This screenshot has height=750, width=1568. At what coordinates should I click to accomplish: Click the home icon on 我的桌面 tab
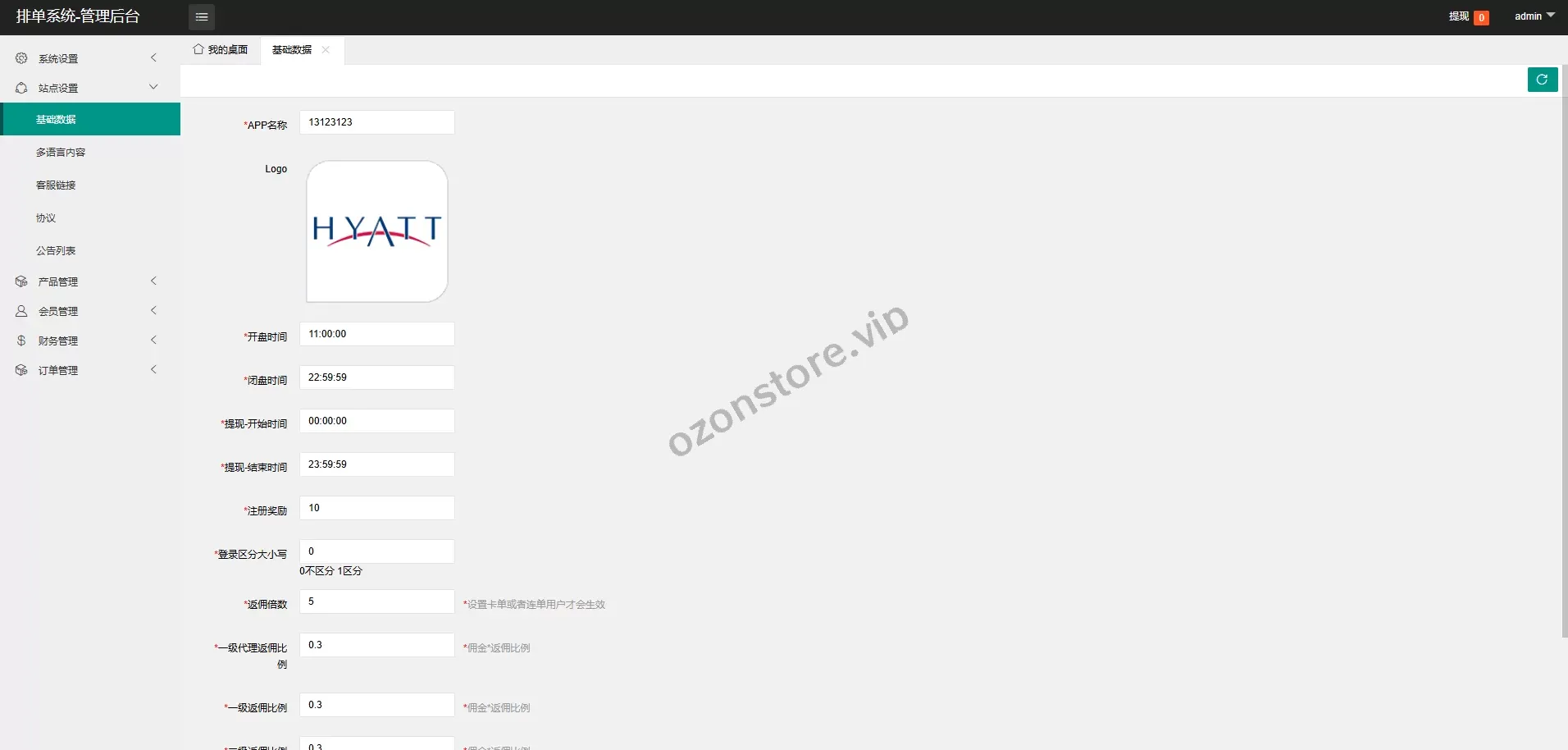pyautogui.click(x=198, y=49)
